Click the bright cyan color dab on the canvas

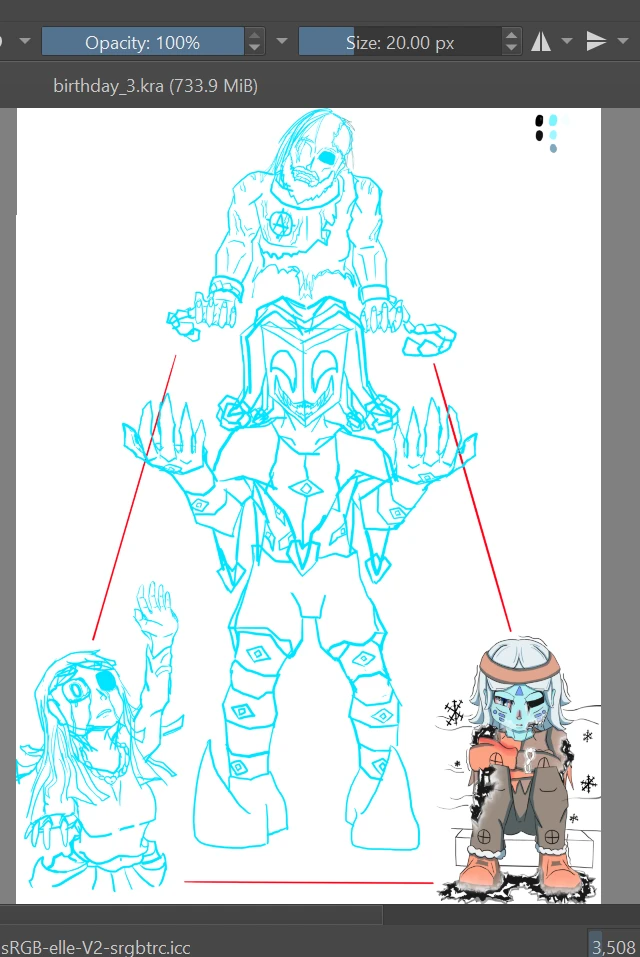pos(553,120)
